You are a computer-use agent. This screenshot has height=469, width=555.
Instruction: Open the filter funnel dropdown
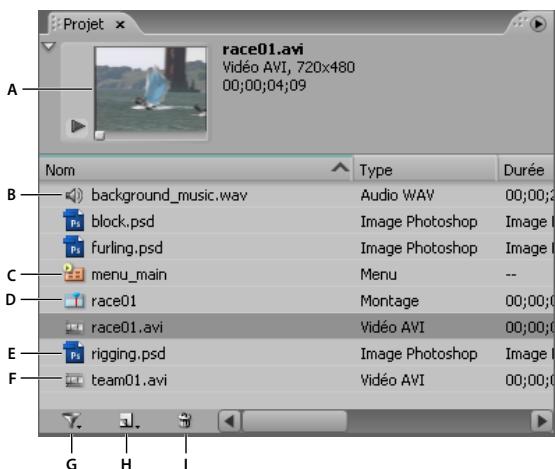click(72, 421)
